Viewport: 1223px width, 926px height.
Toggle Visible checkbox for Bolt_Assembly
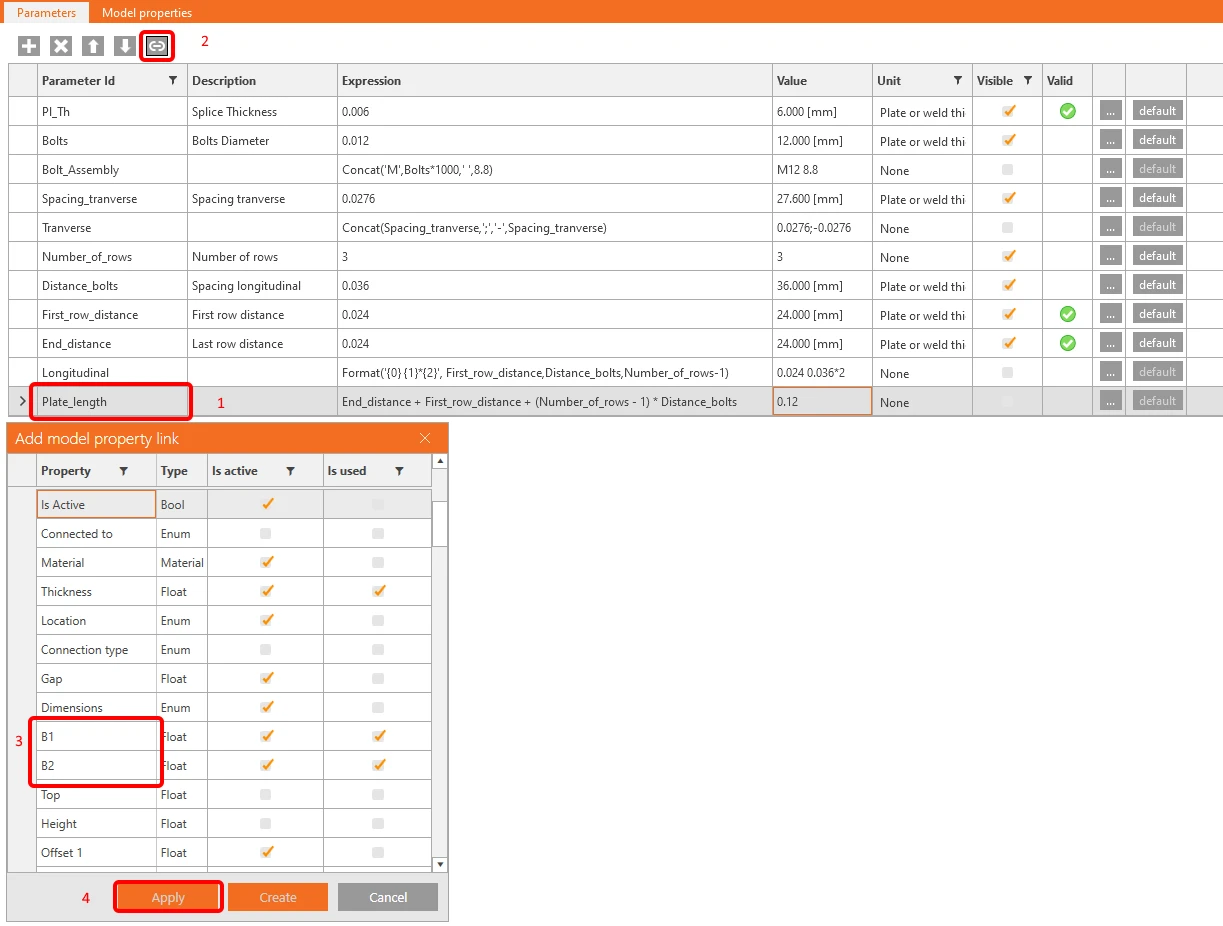(x=1008, y=169)
